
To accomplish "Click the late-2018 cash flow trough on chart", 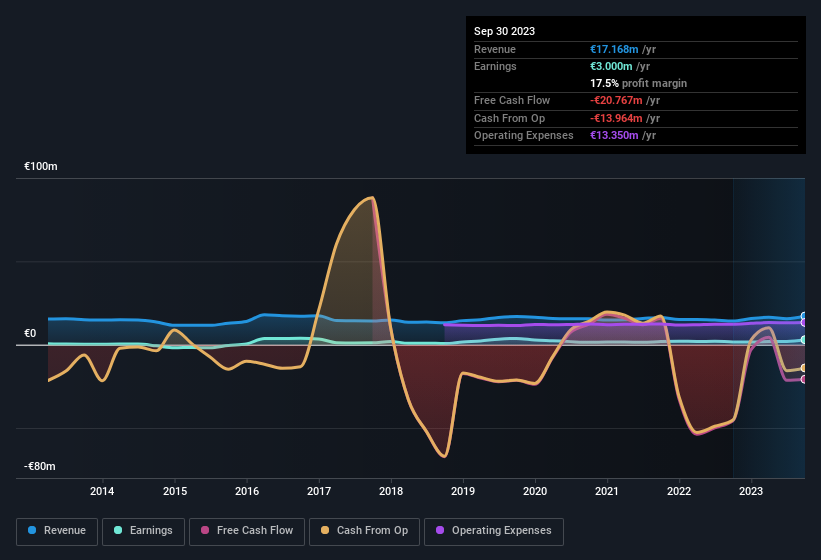I will click(444, 456).
